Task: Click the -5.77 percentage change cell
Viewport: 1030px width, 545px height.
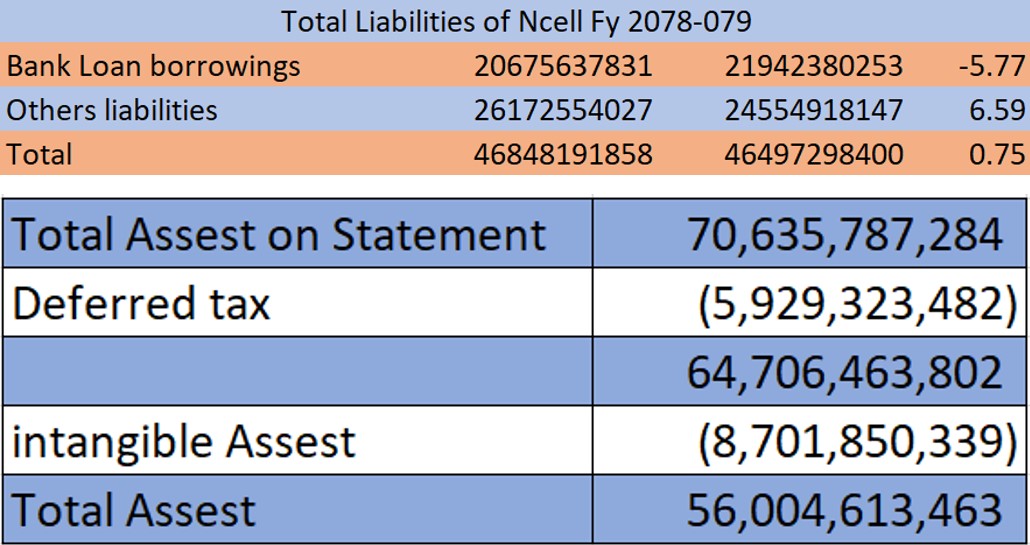Action: coord(990,66)
